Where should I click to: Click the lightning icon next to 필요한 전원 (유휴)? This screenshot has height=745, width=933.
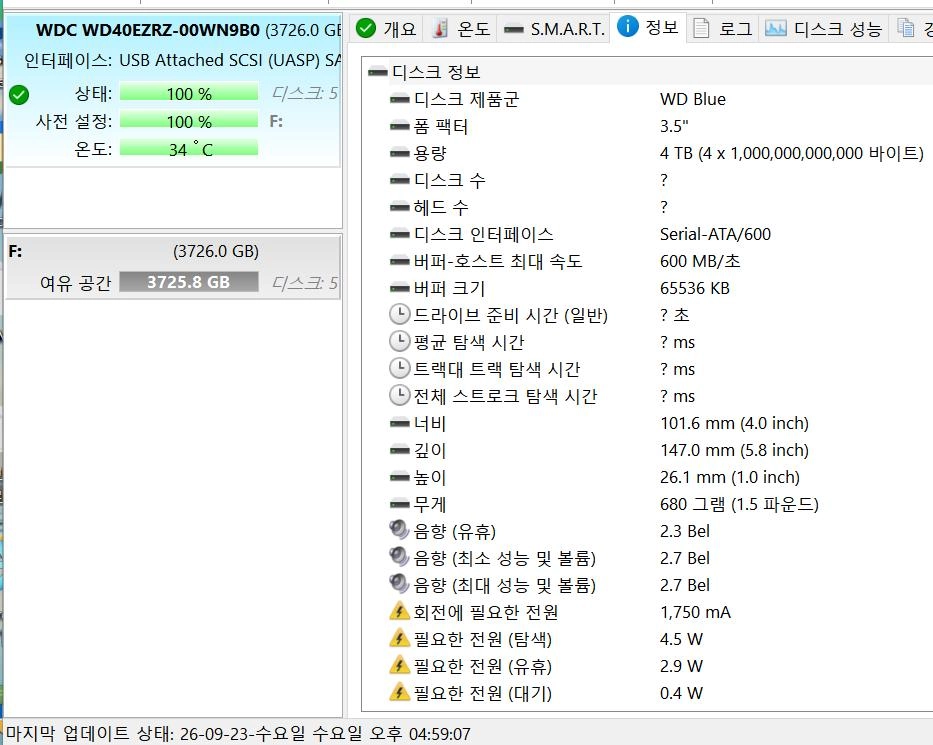(x=399, y=665)
